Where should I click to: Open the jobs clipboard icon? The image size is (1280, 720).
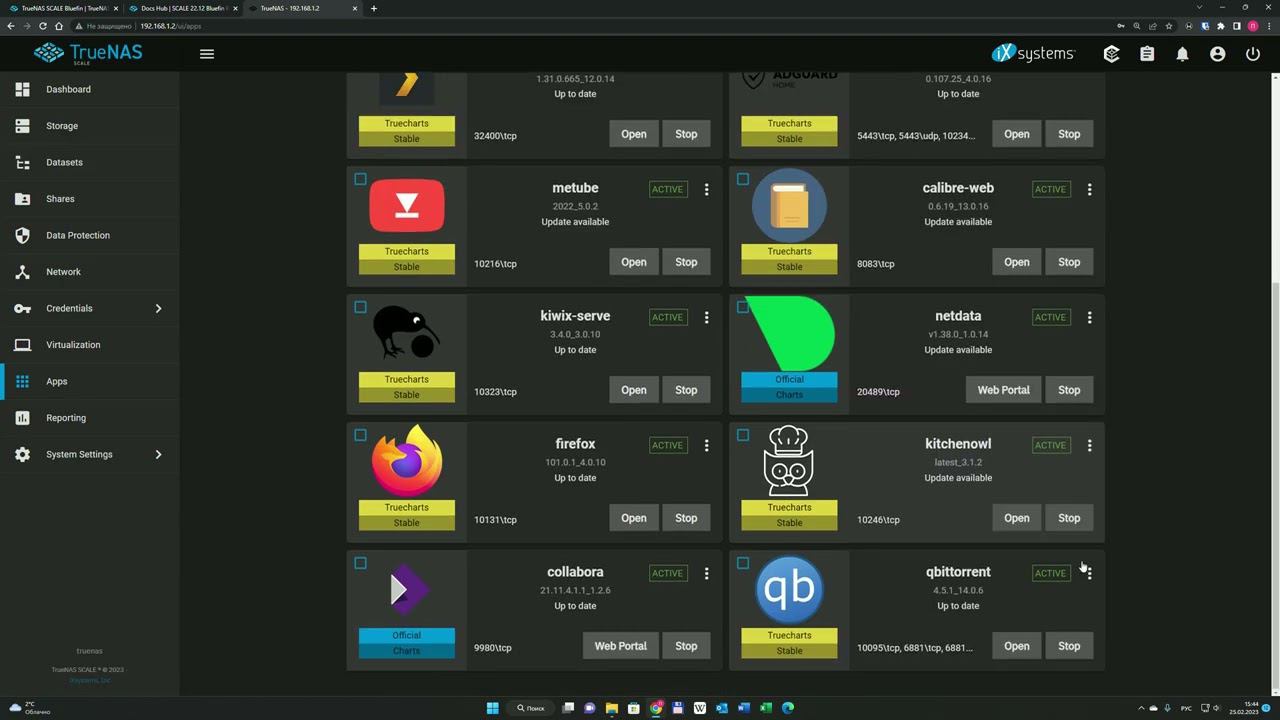(x=1147, y=54)
